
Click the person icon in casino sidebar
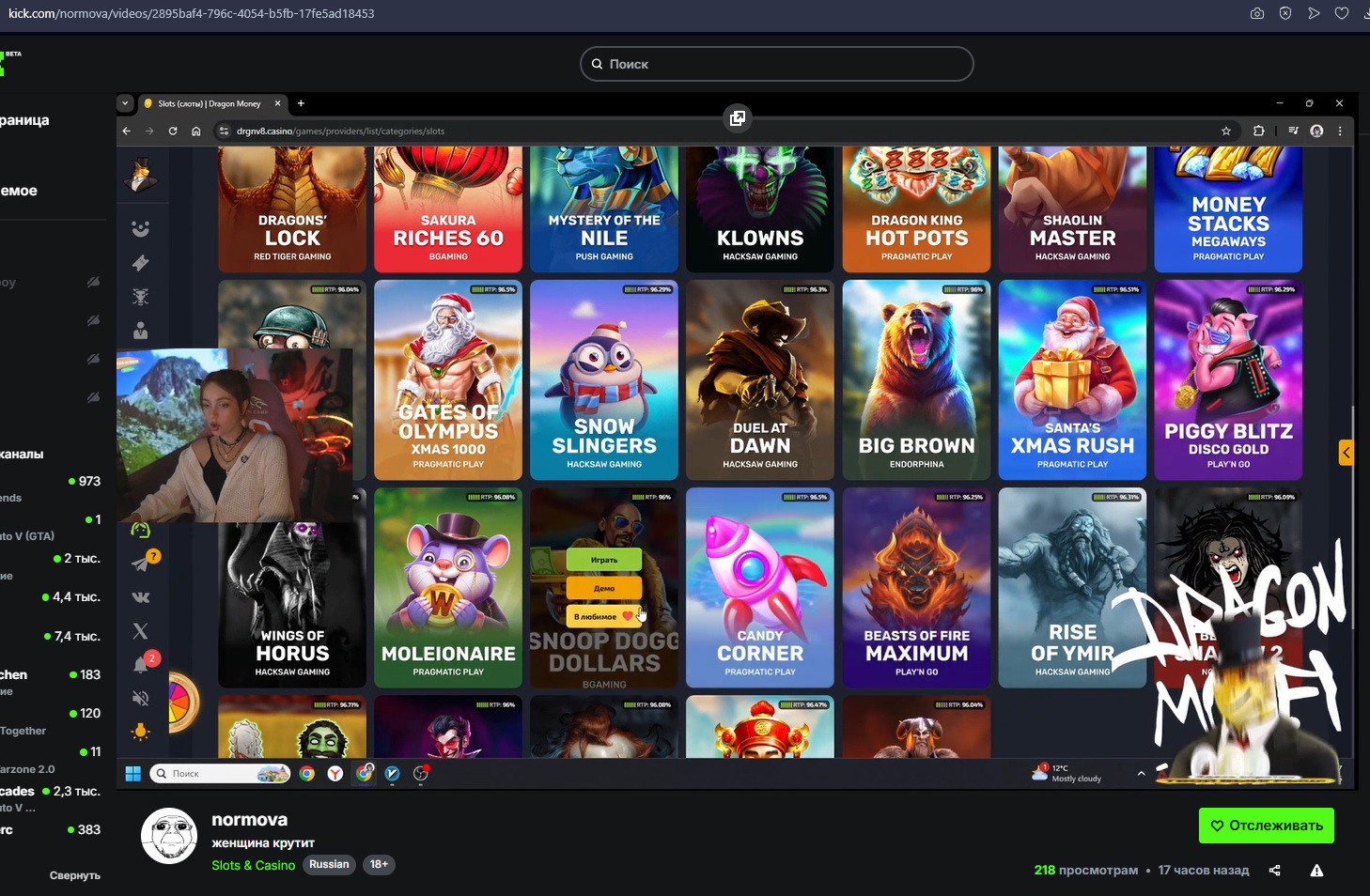coord(141,331)
